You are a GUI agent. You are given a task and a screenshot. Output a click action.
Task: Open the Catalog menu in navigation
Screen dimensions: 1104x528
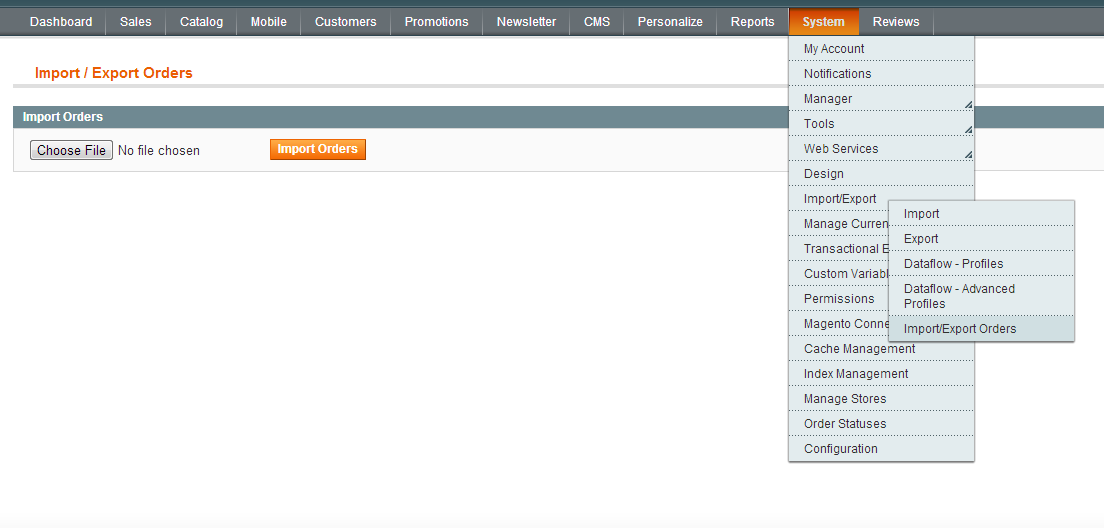[201, 22]
